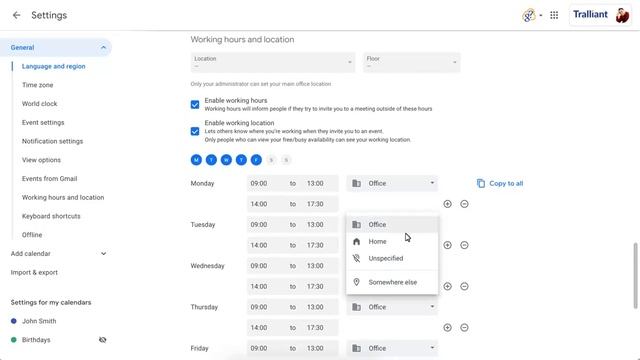The height and width of the screenshot is (360, 640).
Task: Edit Monday 13:00 end time
Action: 315,183
